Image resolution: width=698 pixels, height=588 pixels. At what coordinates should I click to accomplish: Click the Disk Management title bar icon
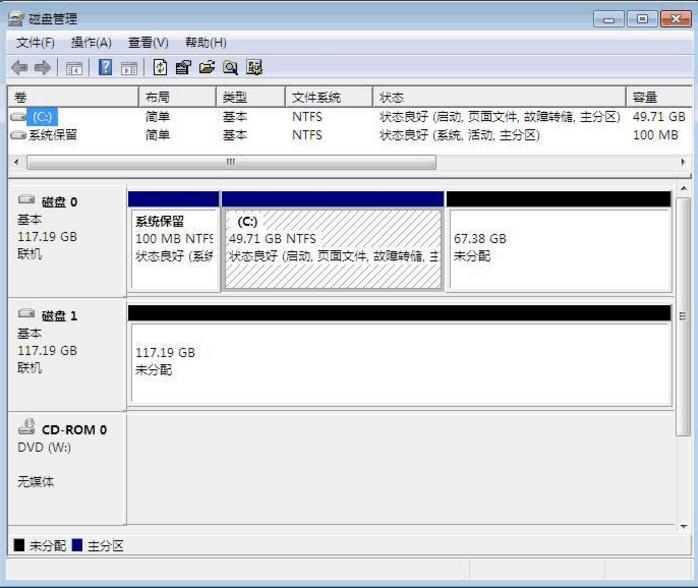[16, 19]
